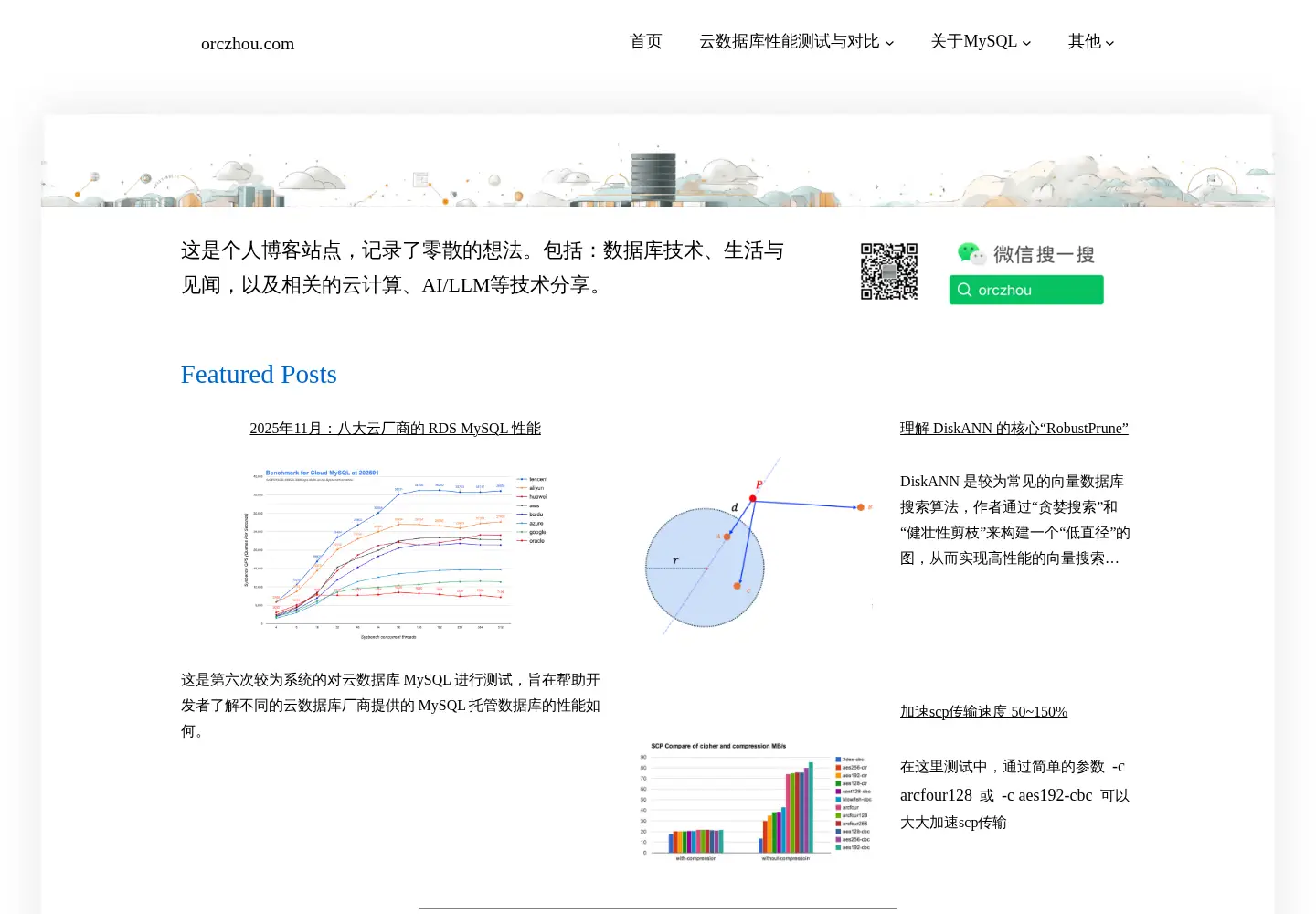The image size is (1316, 914).
Task: Click the 微信搜一搜 label
Action: 1044,254
